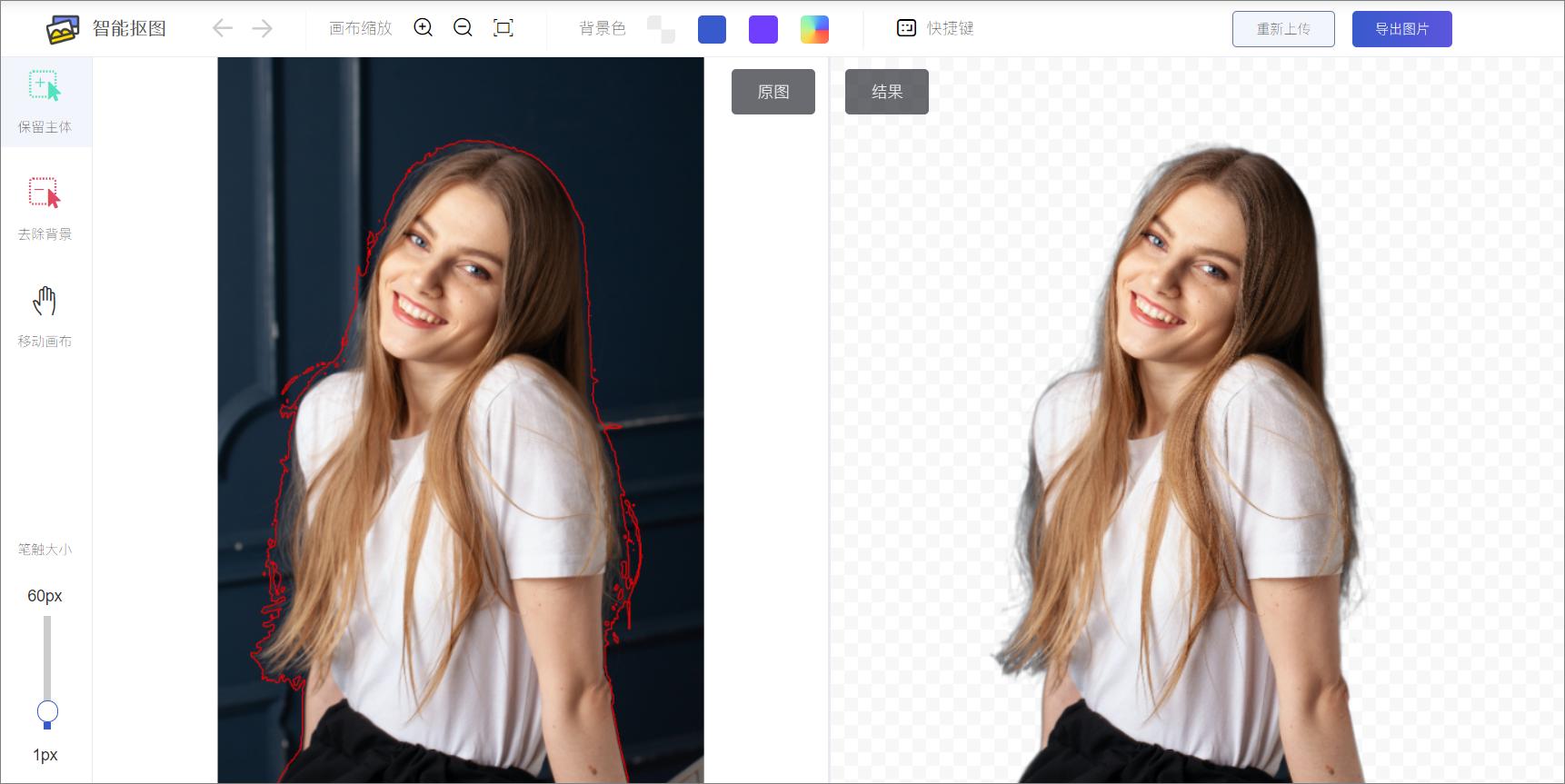Zoom in on the canvas
1565x784 pixels.
[423, 28]
